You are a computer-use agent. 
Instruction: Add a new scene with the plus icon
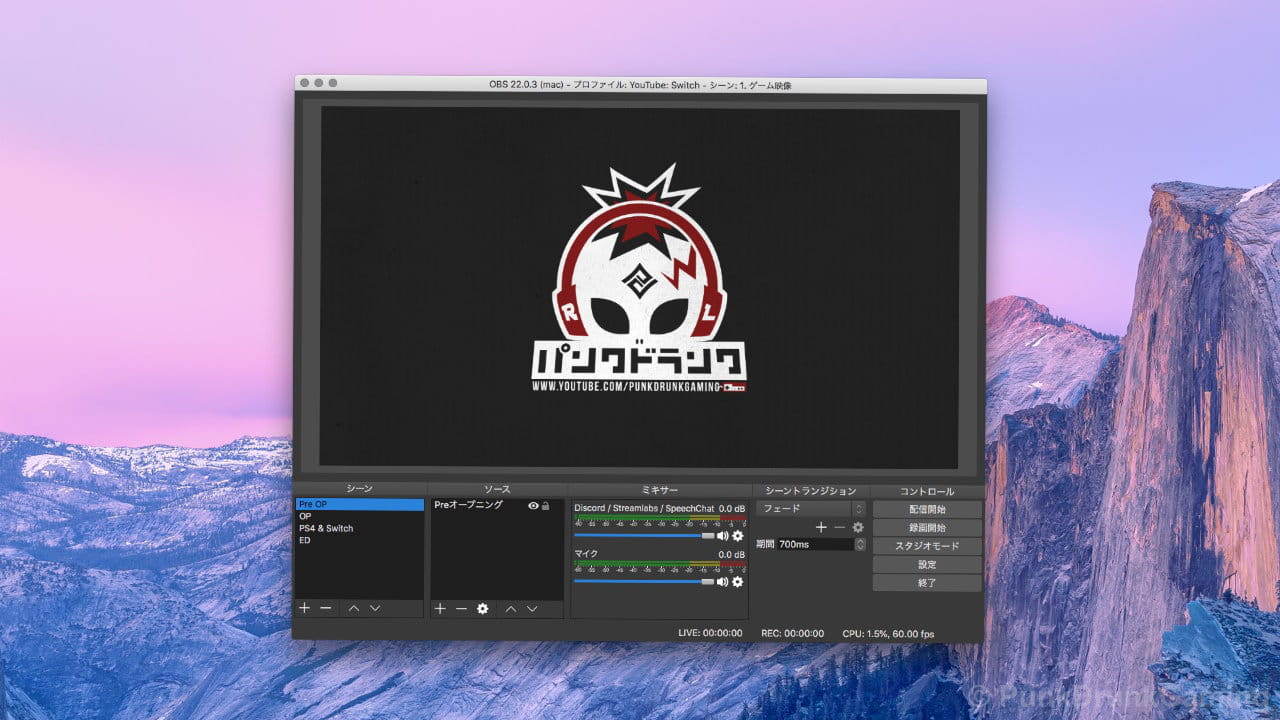[x=305, y=608]
